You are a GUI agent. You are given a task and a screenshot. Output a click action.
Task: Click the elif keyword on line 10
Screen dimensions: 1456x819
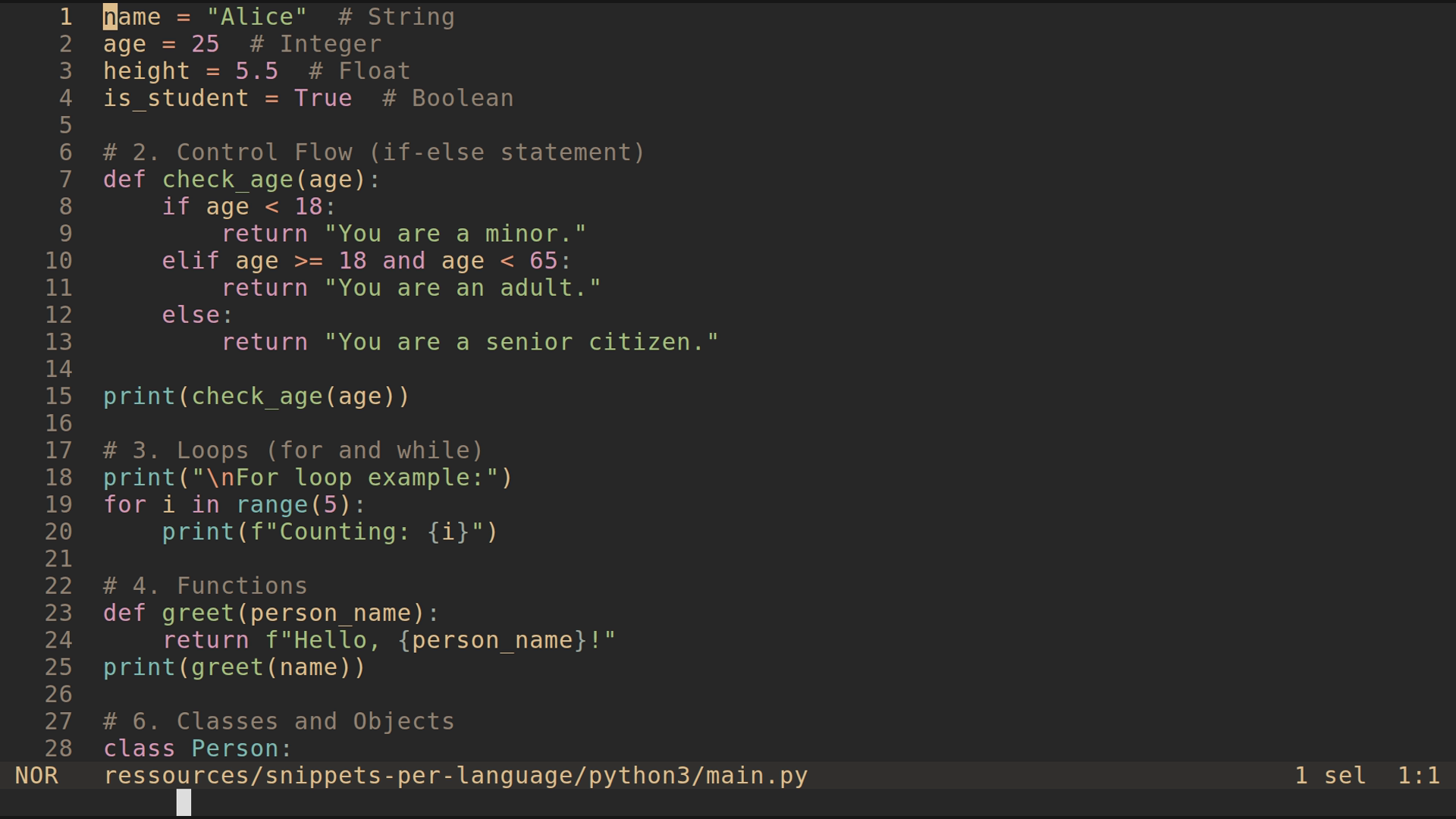(x=189, y=260)
